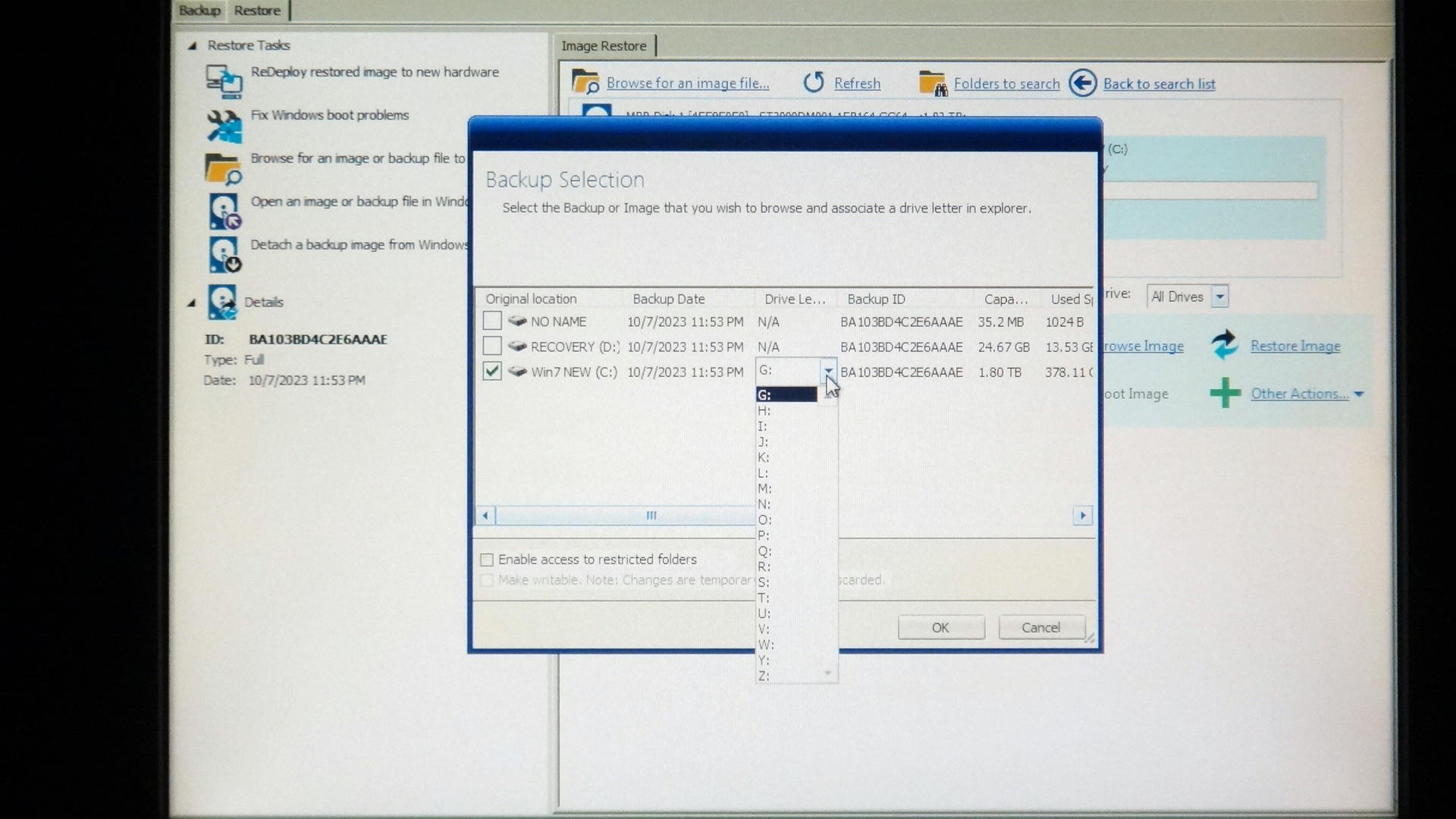Viewport: 1456px width, 819px height.
Task: Open the All Drives dropdown
Action: [x=1219, y=297]
